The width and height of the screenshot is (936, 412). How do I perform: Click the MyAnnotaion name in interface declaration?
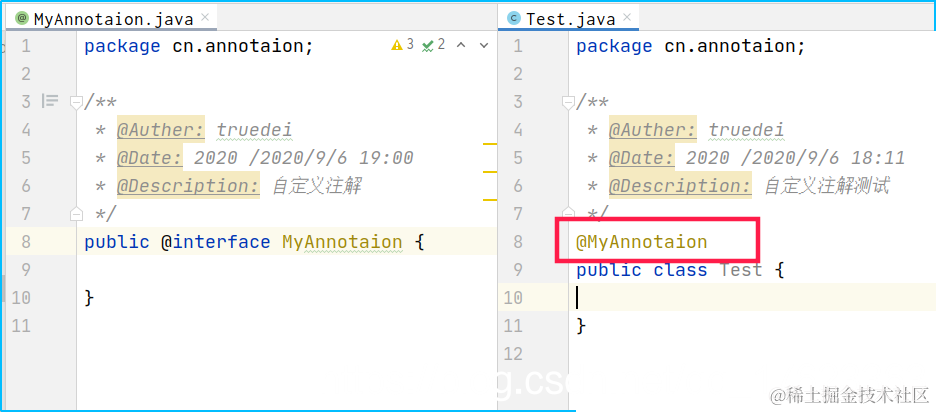tap(342, 242)
